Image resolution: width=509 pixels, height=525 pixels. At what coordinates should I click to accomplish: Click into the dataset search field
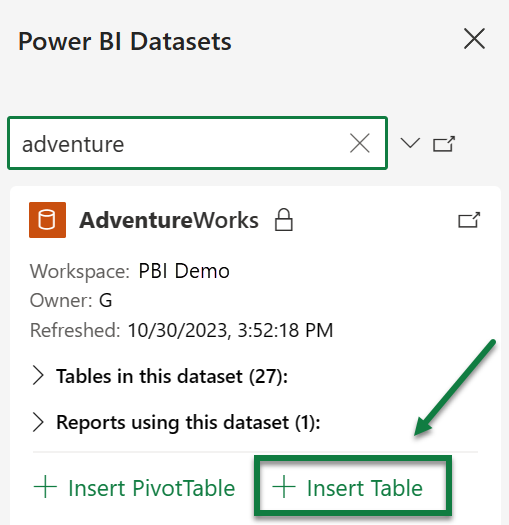click(x=197, y=143)
